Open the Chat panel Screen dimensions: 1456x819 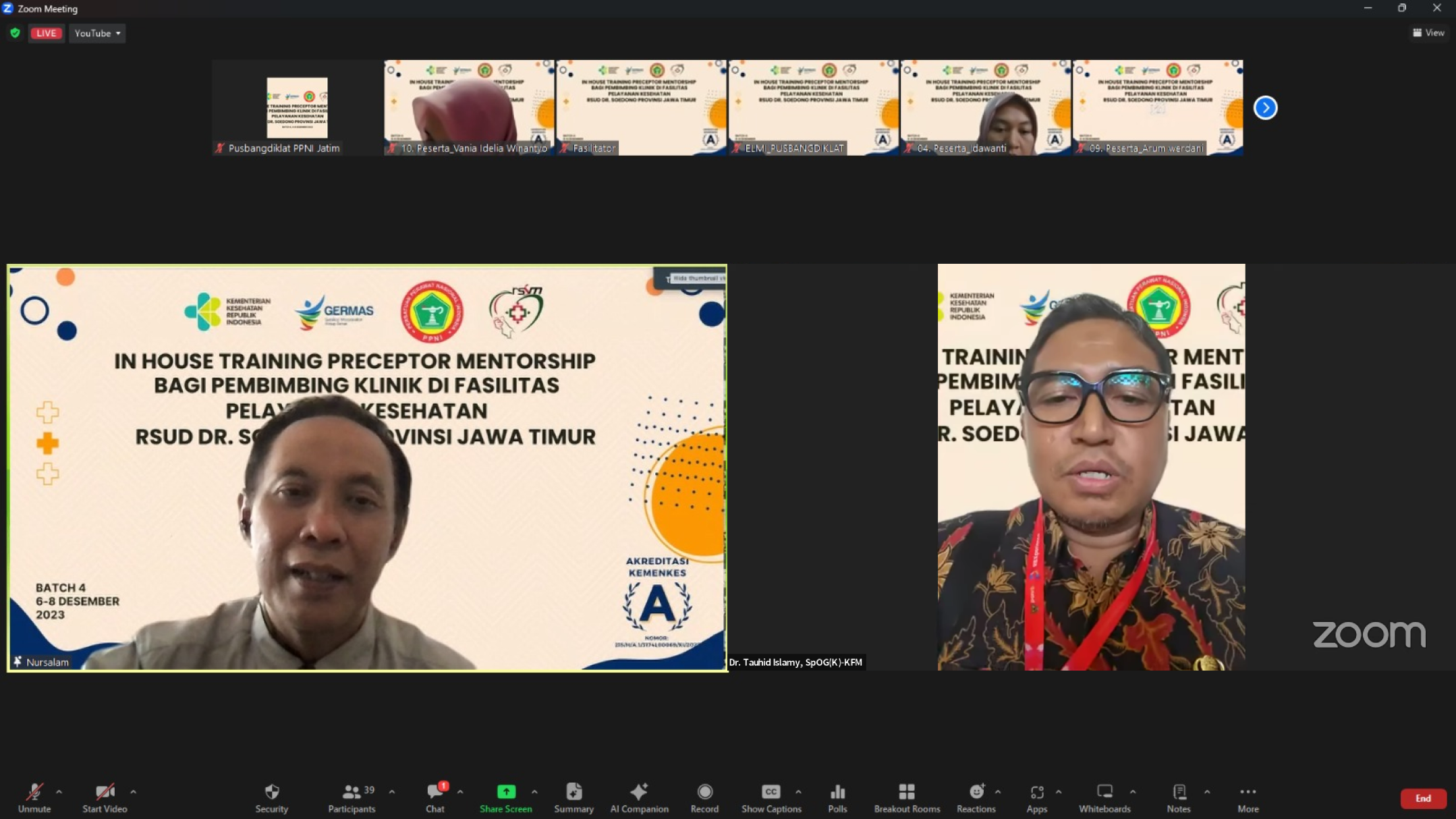tap(435, 797)
